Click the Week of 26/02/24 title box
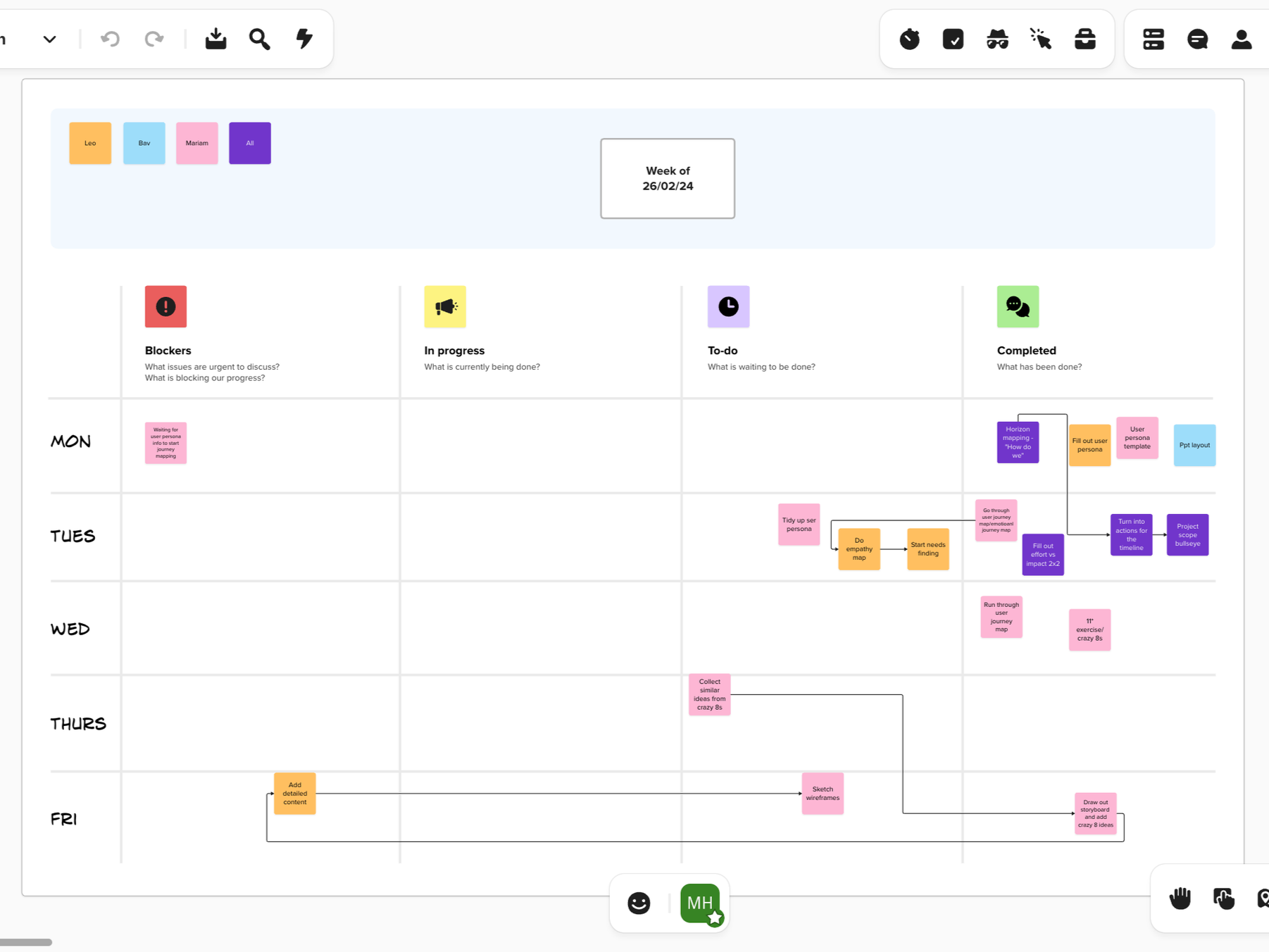The image size is (1269, 952). (x=668, y=178)
